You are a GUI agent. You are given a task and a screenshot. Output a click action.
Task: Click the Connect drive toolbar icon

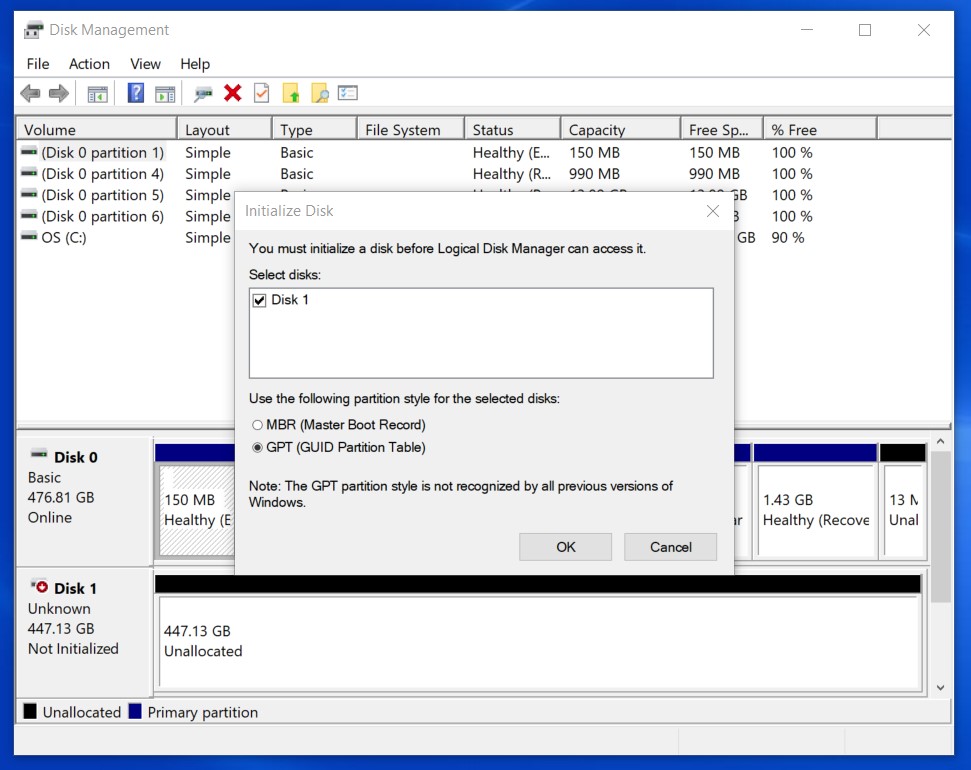pos(204,93)
